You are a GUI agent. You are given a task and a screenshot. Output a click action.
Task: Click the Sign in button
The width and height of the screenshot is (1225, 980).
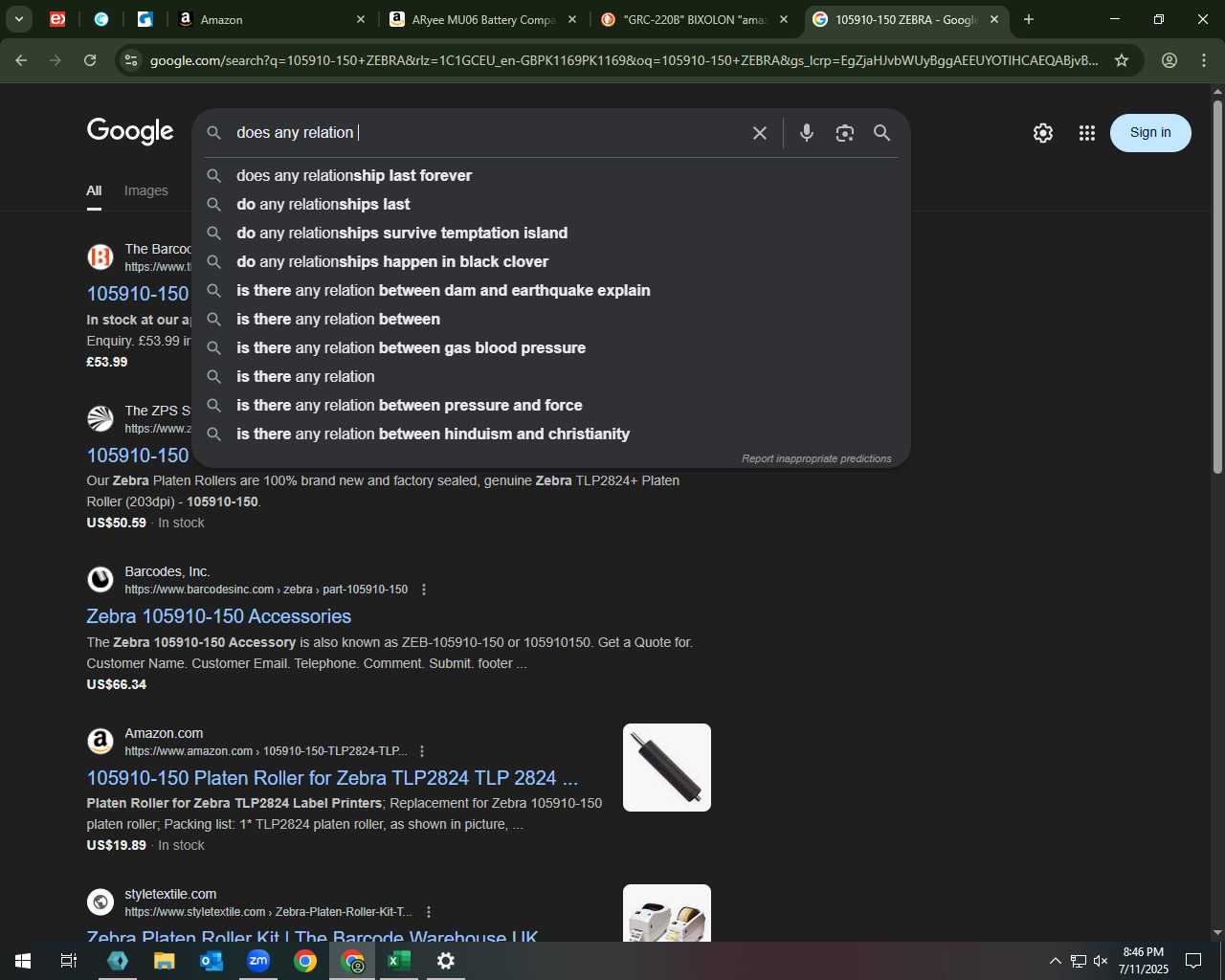click(x=1150, y=133)
